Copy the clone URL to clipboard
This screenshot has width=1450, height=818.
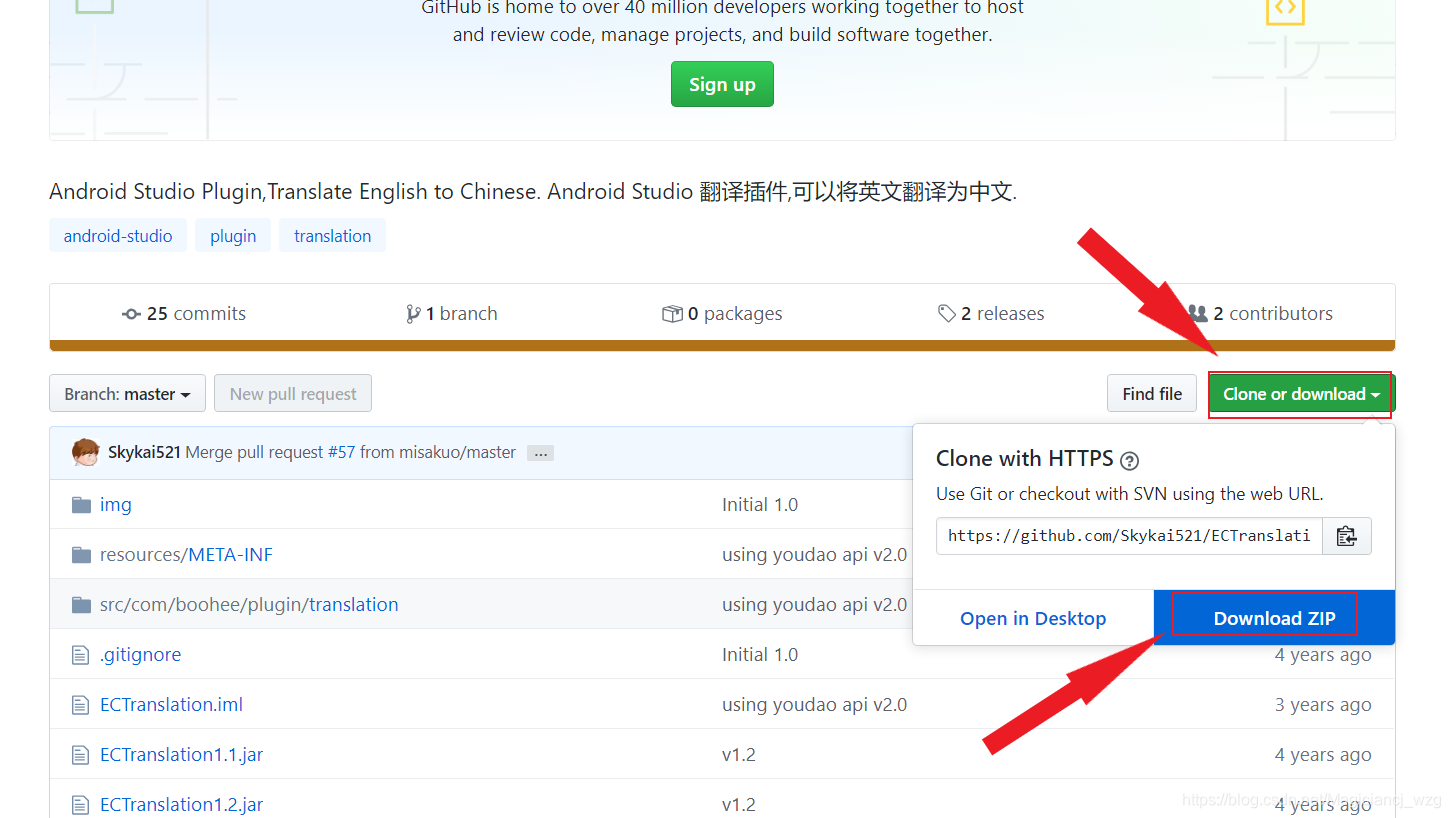[1347, 536]
